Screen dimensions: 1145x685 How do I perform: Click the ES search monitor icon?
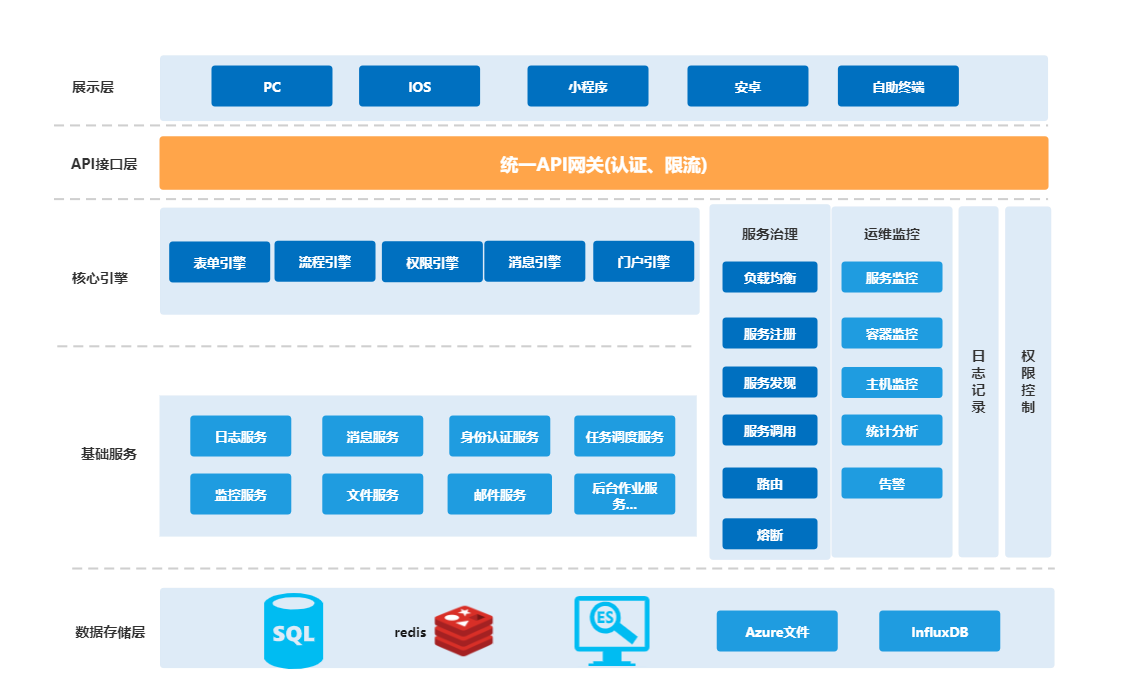(x=611, y=630)
